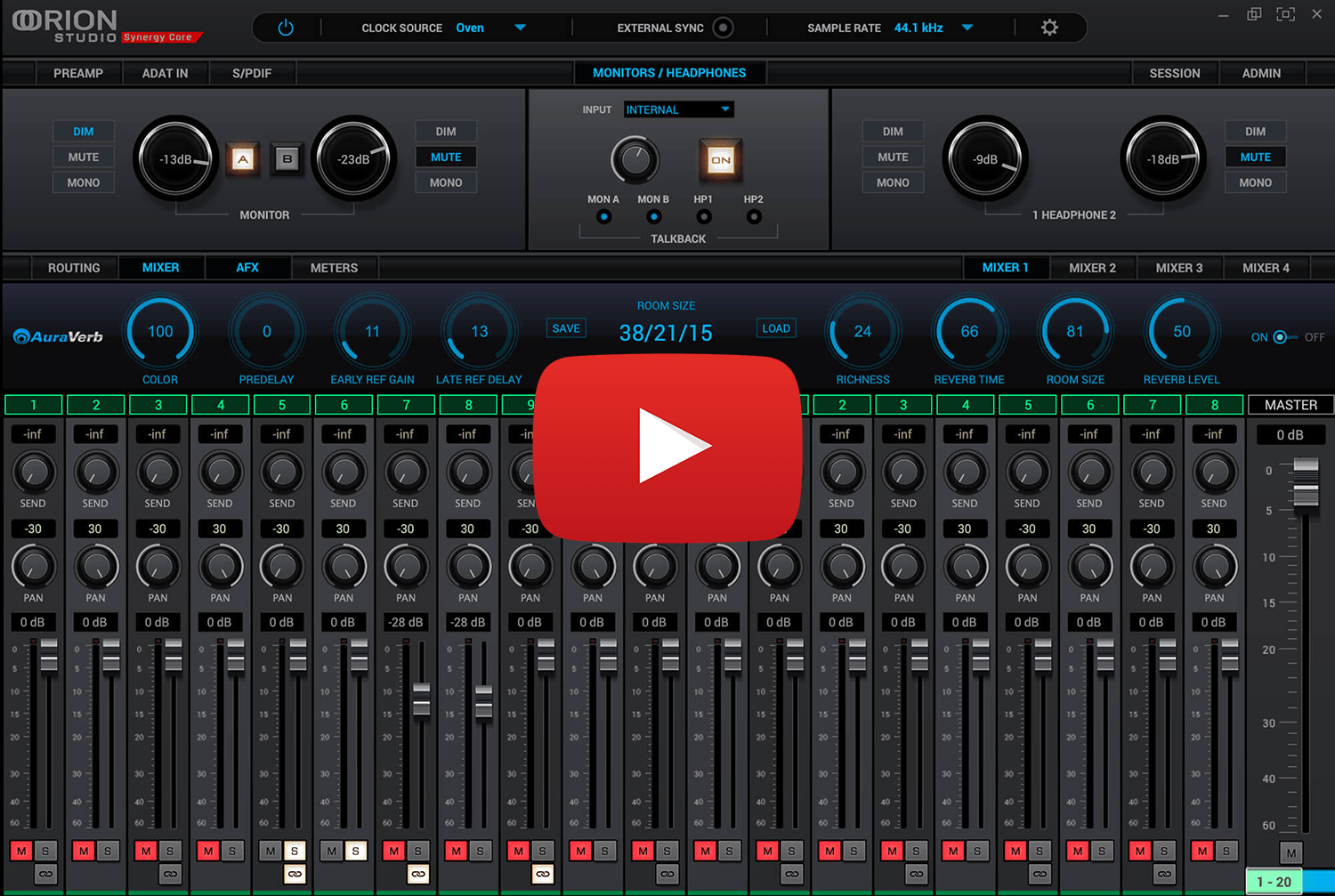Click the AuraVerb LOAD button

click(x=776, y=328)
